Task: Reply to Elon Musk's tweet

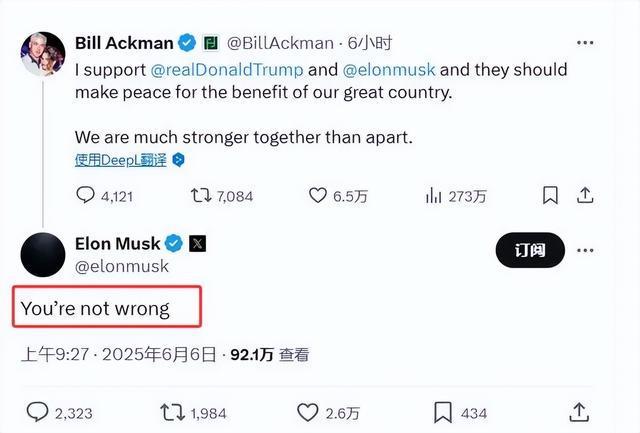Action: pyautogui.click(x=38, y=411)
